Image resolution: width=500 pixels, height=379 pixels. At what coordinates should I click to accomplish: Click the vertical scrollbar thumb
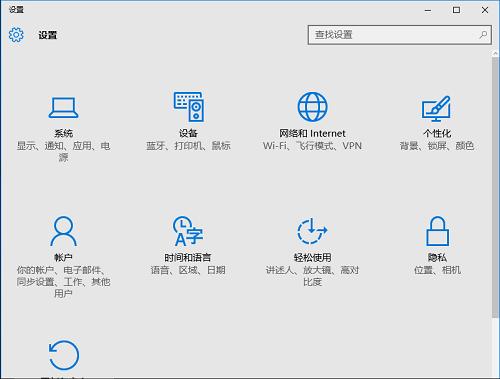coord(495,187)
